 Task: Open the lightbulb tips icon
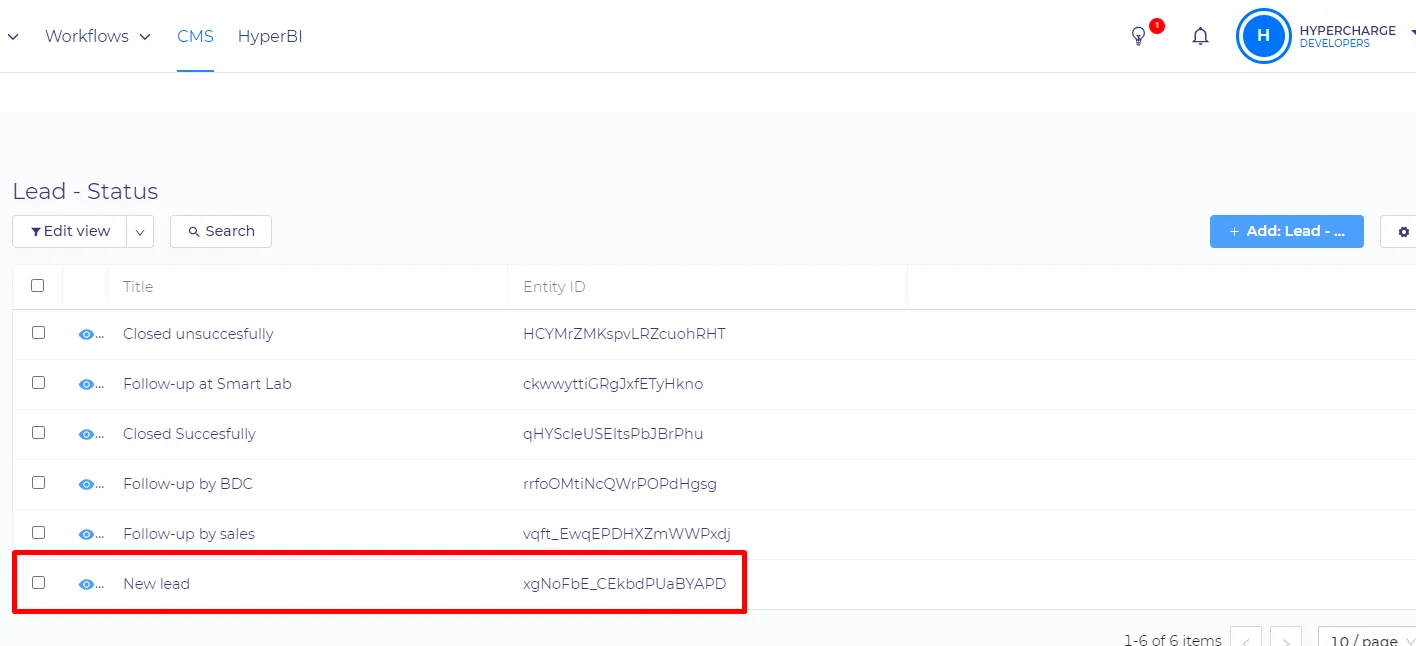click(x=1138, y=36)
